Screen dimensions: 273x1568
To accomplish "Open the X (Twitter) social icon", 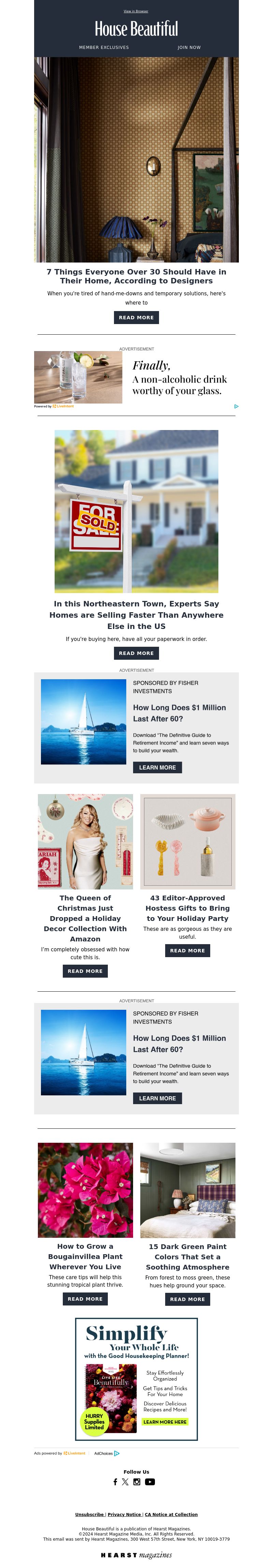I will tap(125, 1482).
